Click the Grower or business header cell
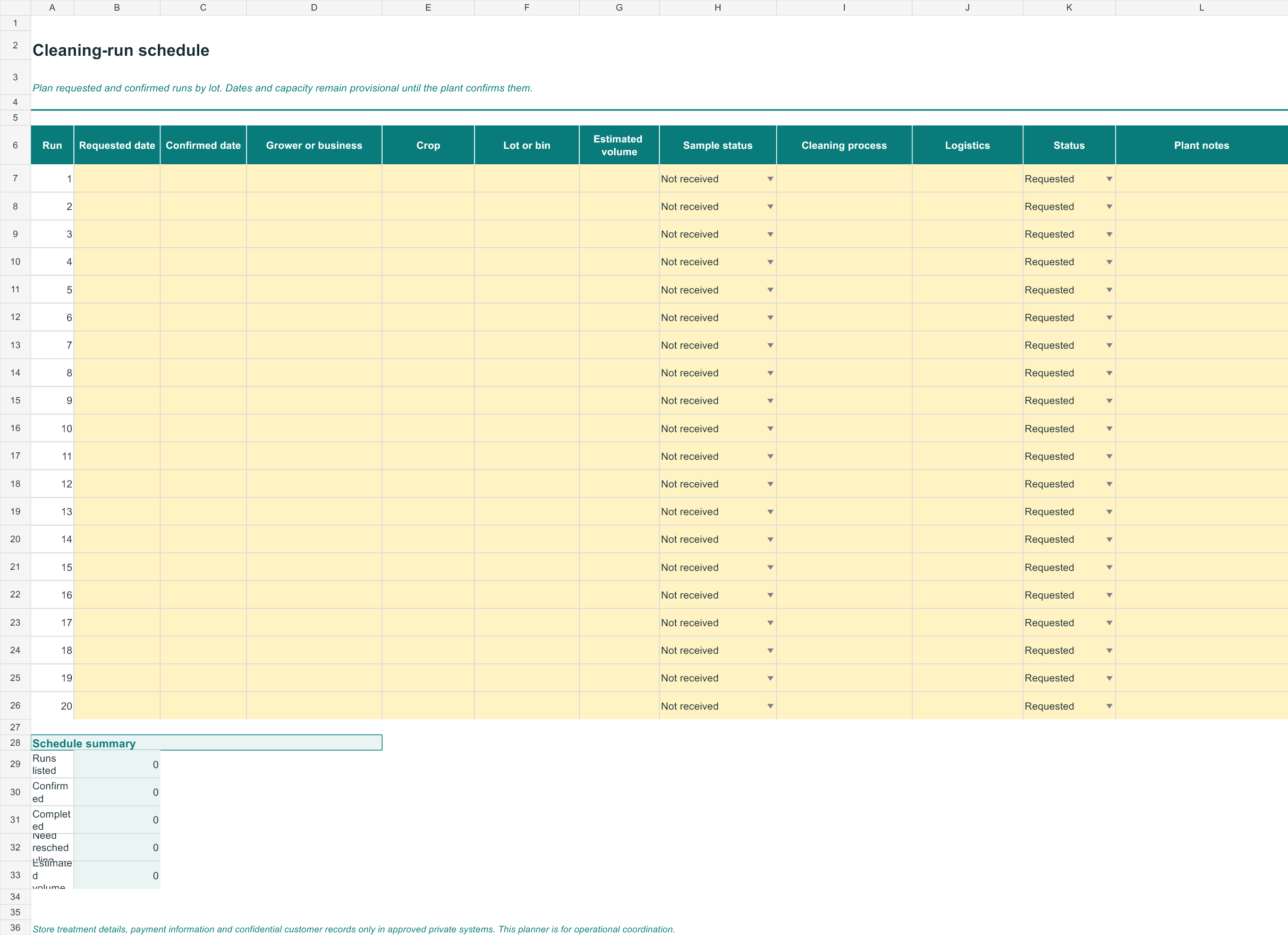Image resolution: width=1288 pixels, height=935 pixels. pyautogui.click(x=314, y=146)
